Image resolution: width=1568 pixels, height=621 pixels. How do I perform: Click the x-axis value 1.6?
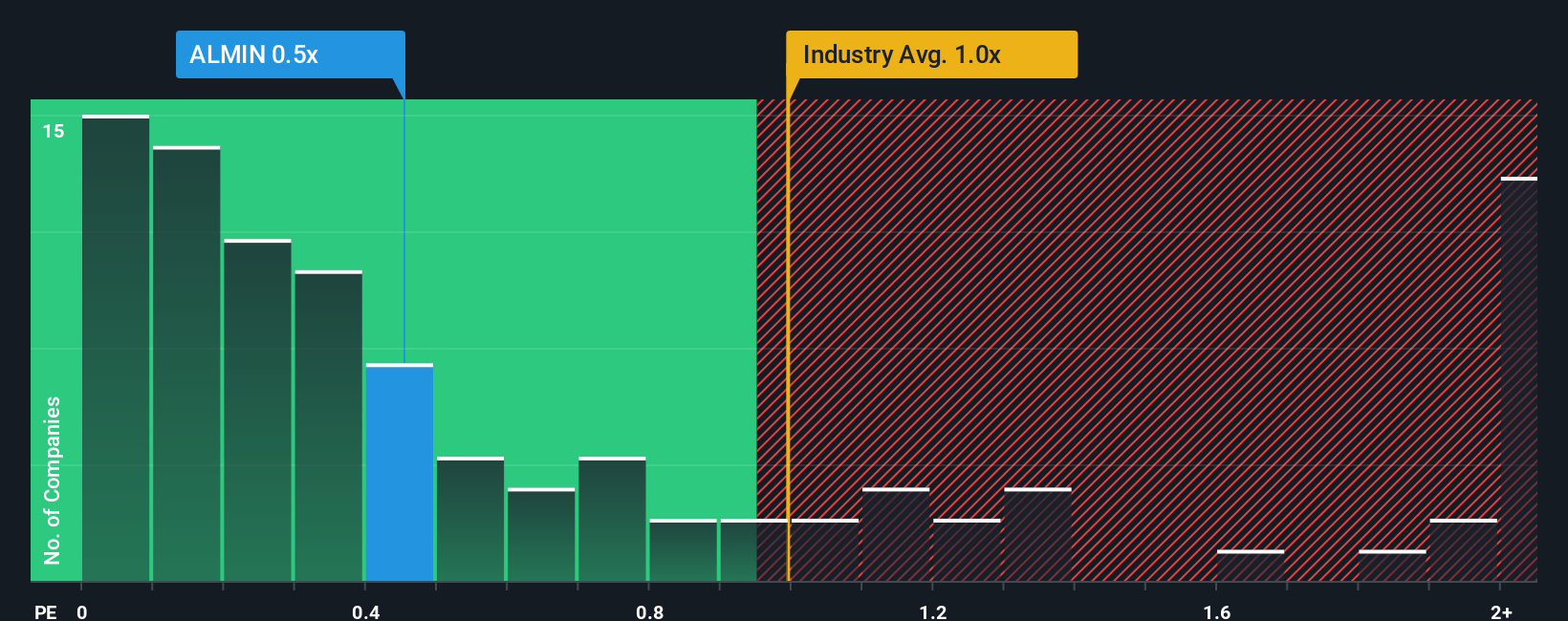(1217, 611)
